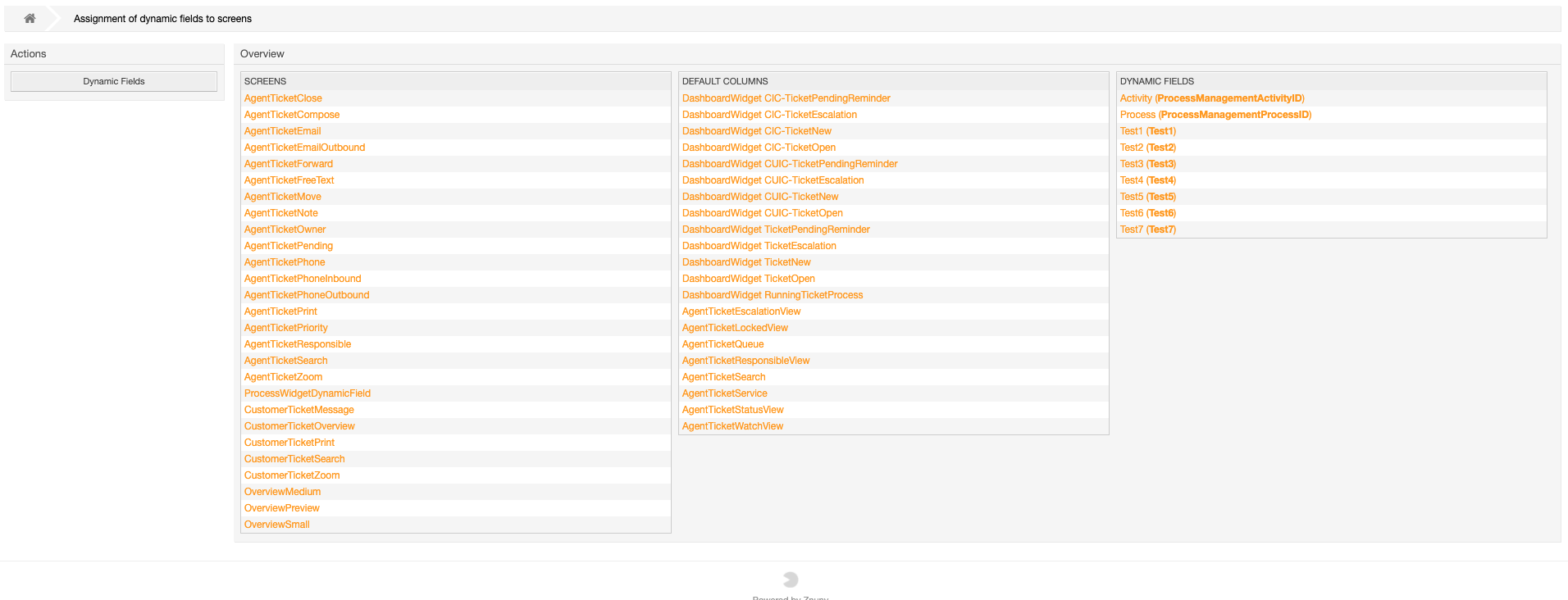Select AgentTicketEmailOutbound screen
Image resolution: width=1568 pixels, height=600 pixels.
304,148
